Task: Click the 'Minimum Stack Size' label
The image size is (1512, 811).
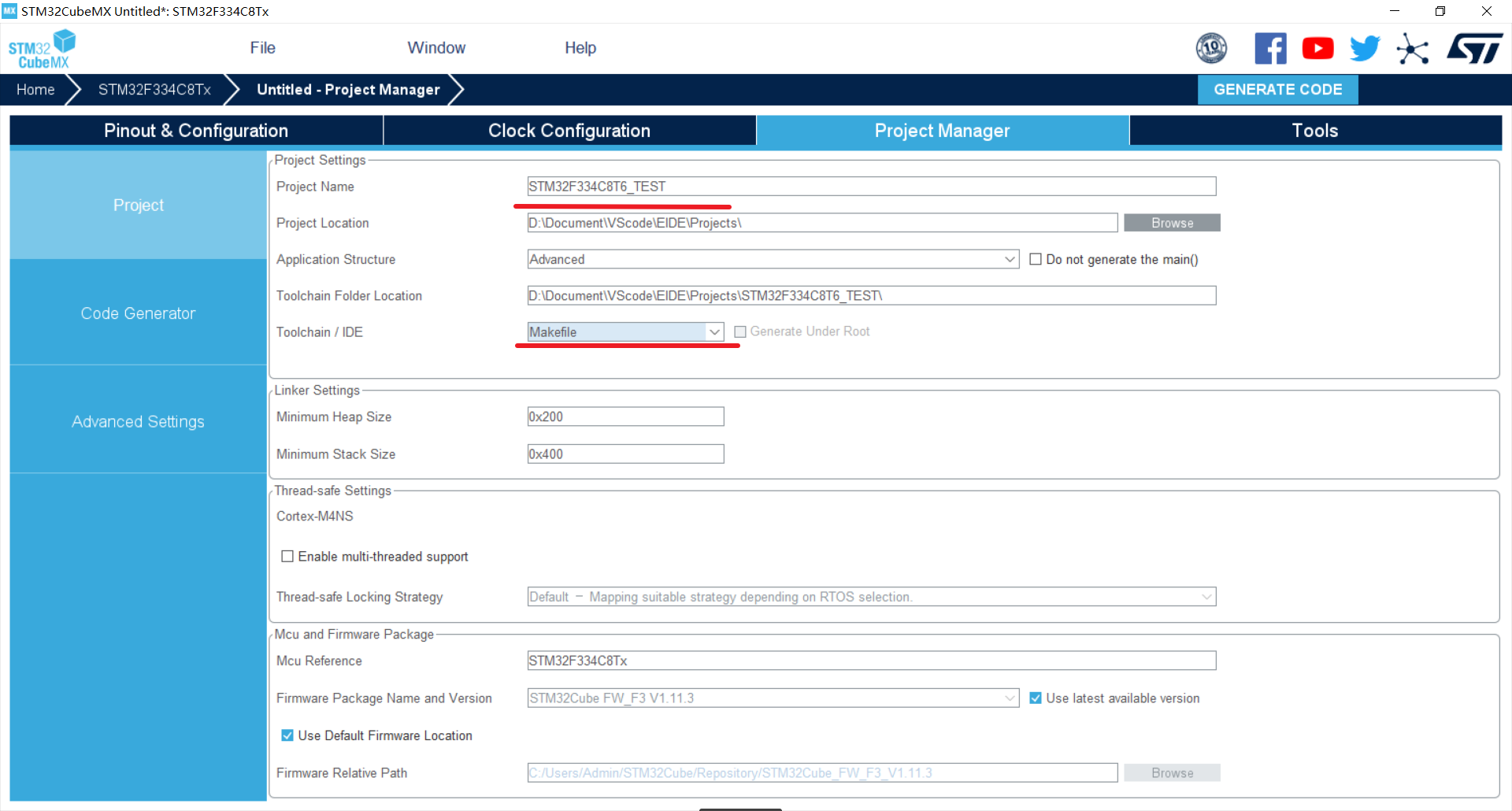Action: pyautogui.click(x=335, y=454)
